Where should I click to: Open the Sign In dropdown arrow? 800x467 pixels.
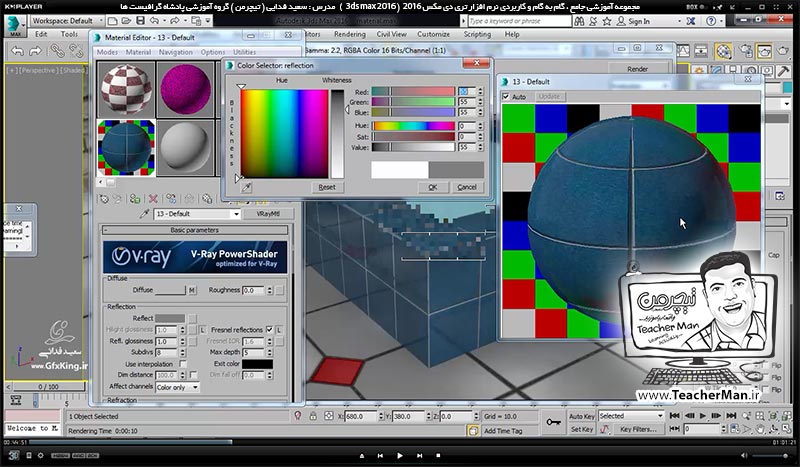[679, 21]
